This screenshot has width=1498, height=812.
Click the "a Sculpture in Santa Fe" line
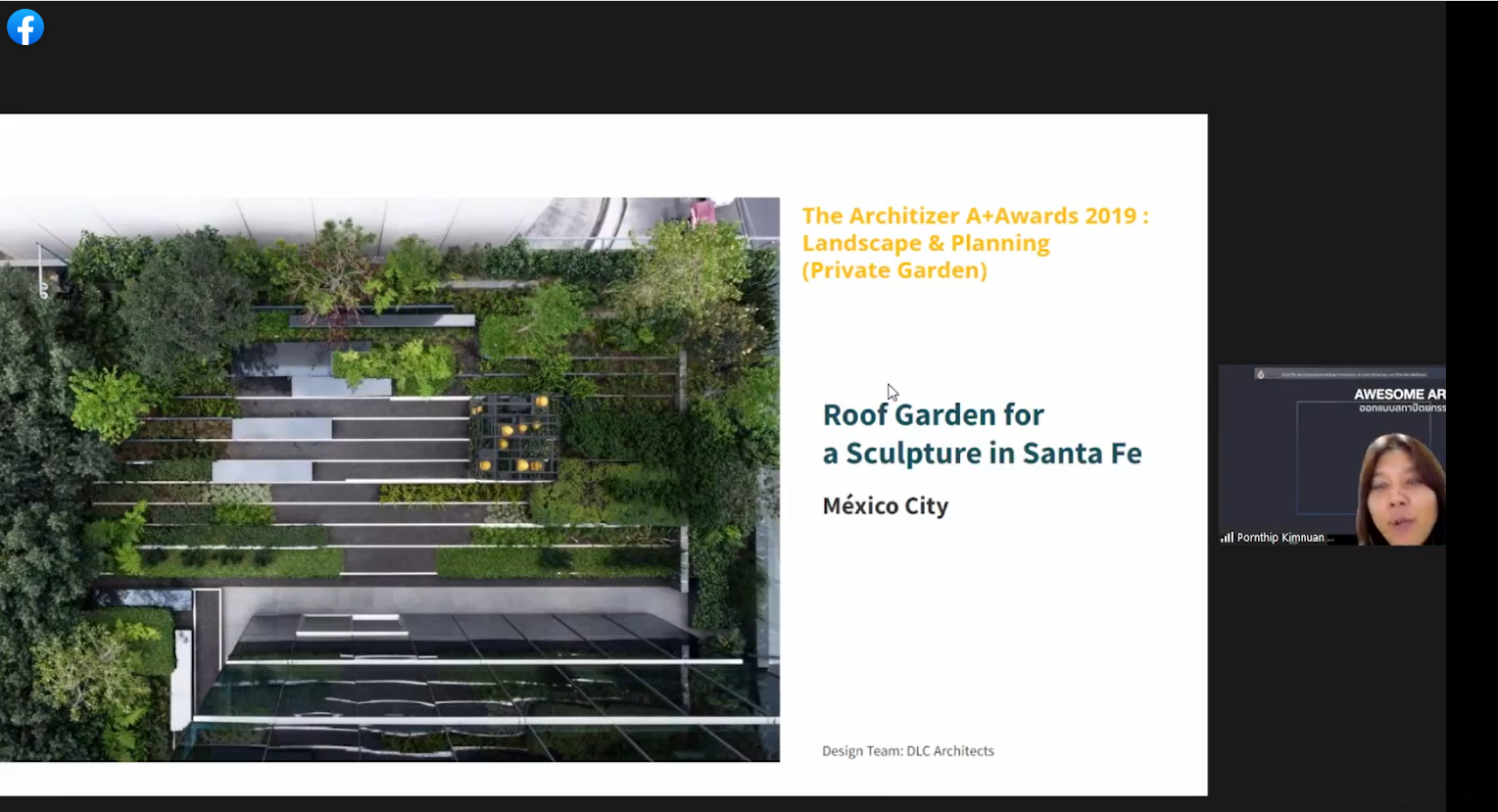(x=982, y=454)
